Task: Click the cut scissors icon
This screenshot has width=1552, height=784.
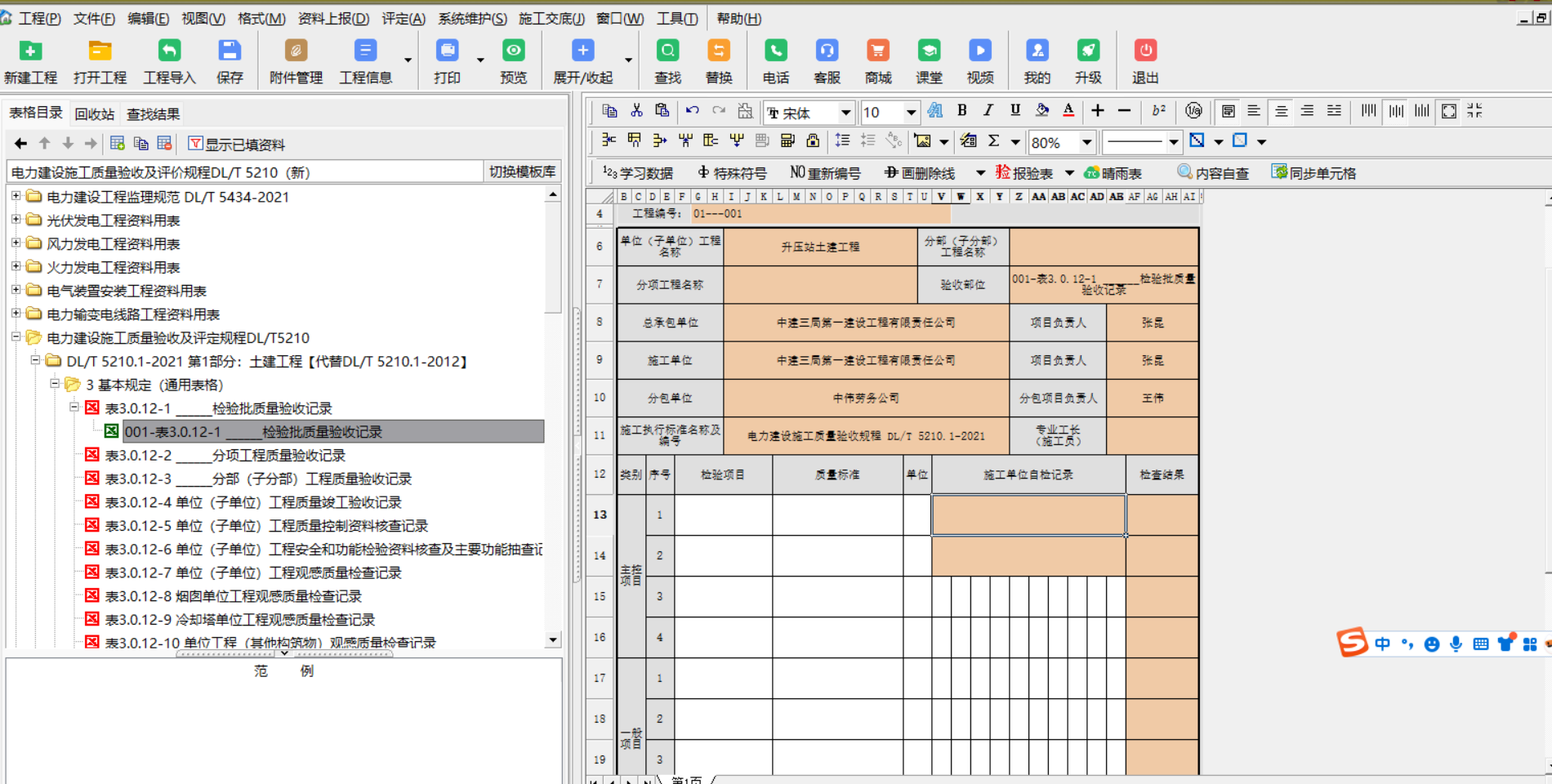Action: pos(636,110)
